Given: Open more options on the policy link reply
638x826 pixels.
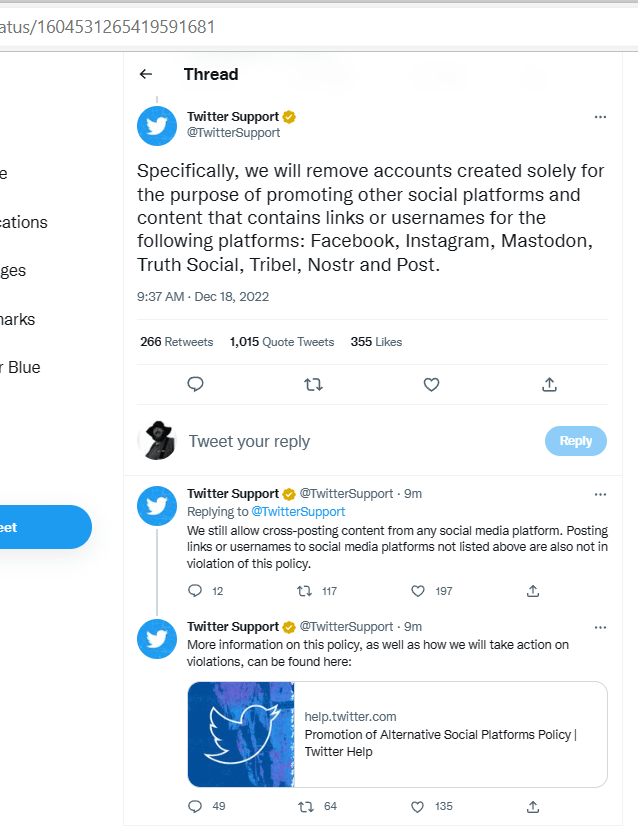Looking at the screenshot, I should 600,627.
